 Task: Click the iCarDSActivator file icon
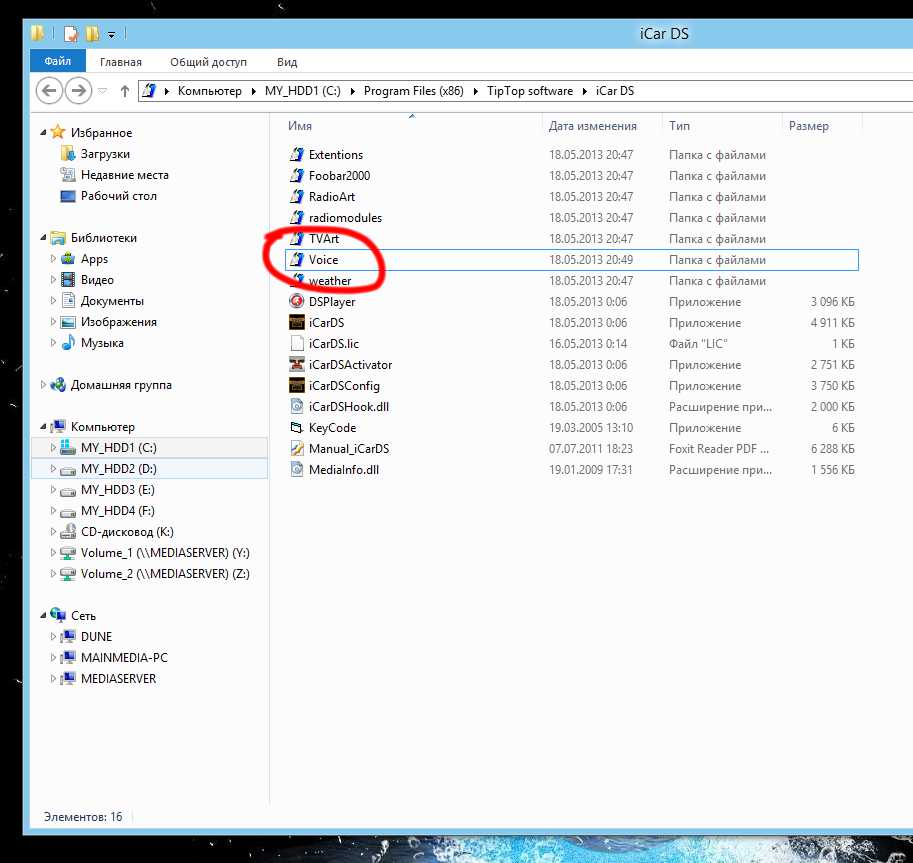296,365
